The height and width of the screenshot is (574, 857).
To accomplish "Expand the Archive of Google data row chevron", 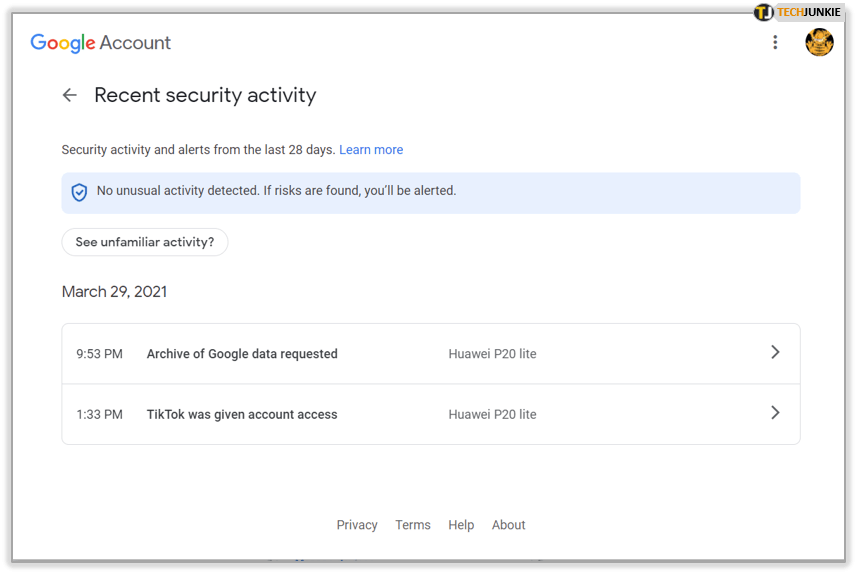I will 775,353.
